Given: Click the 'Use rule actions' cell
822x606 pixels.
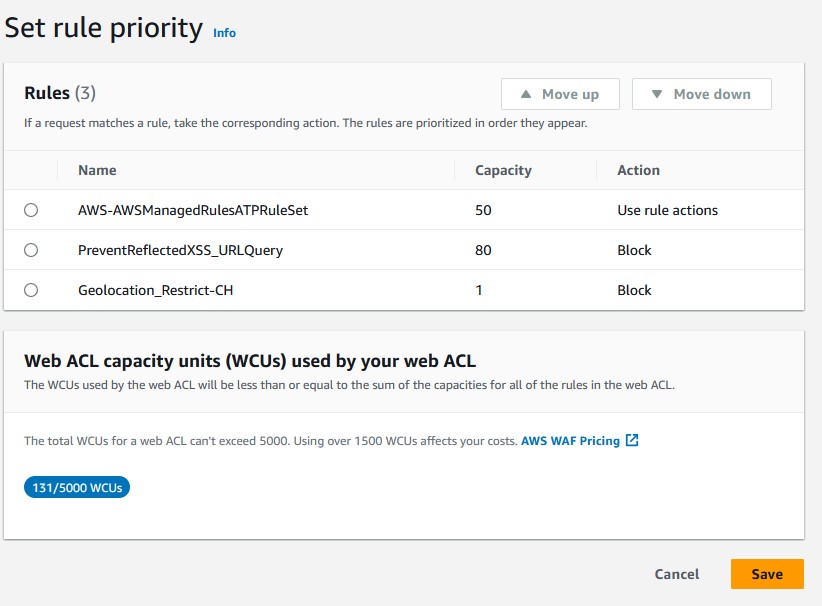Looking at the screenshot, I should pyautogui.click(x=667, y=210).
